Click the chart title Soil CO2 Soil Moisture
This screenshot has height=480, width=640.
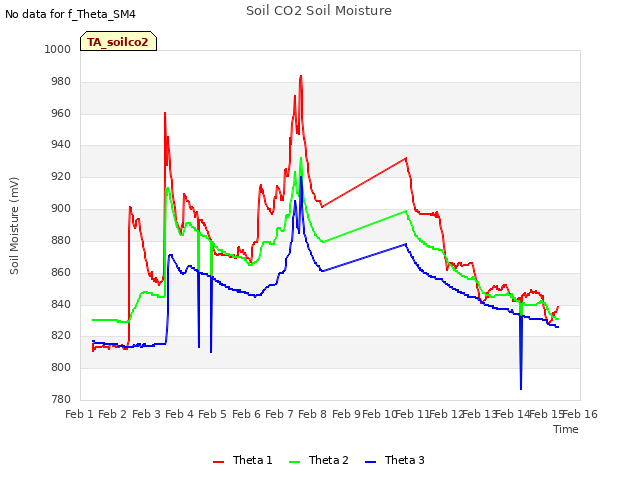tap(319, 11)
